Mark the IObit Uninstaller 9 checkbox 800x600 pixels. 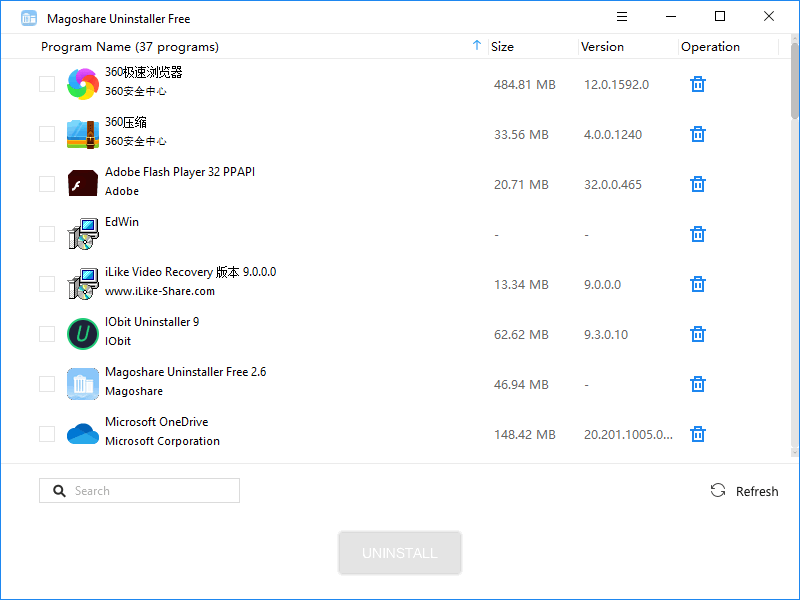pos(47,334)
